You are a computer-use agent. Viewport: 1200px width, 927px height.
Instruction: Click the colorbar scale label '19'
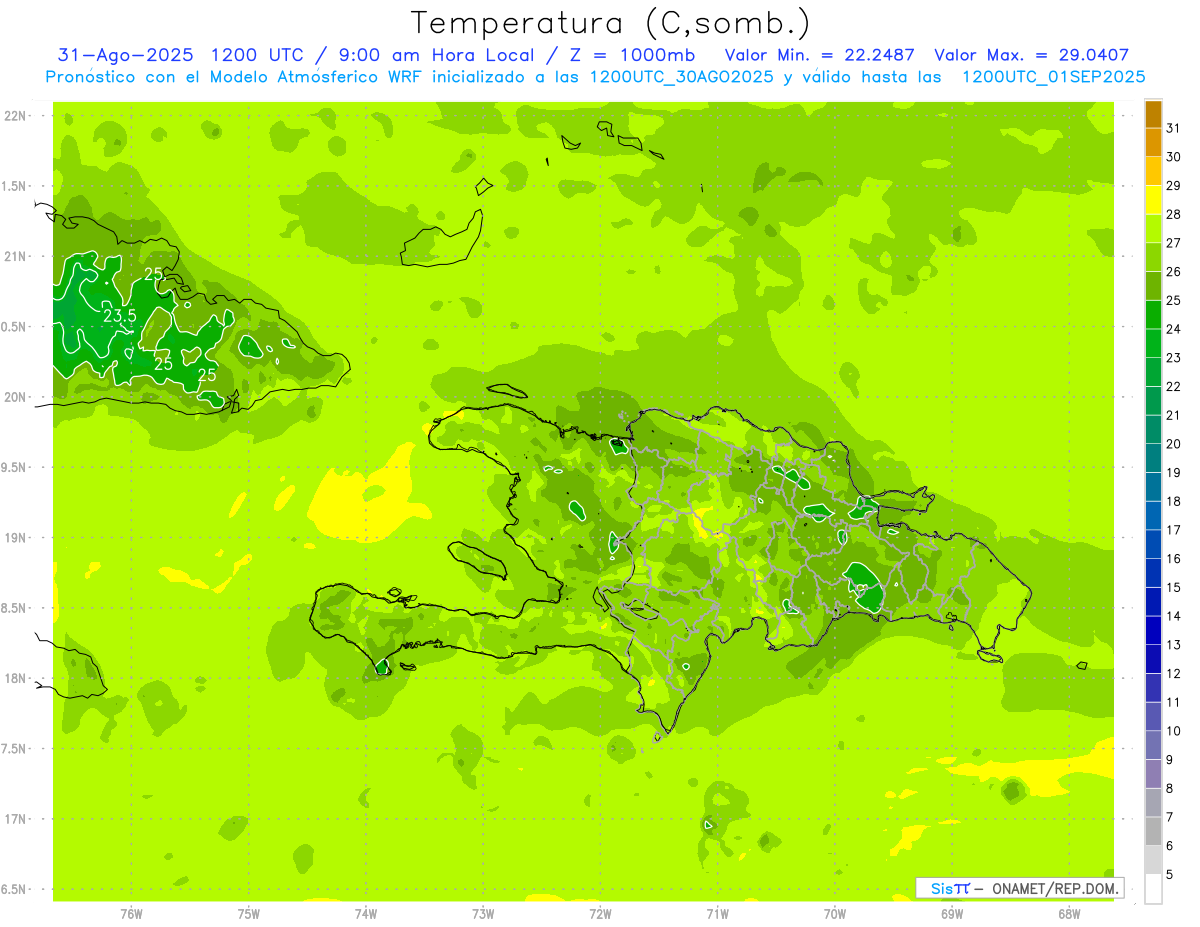(1173, 473)
